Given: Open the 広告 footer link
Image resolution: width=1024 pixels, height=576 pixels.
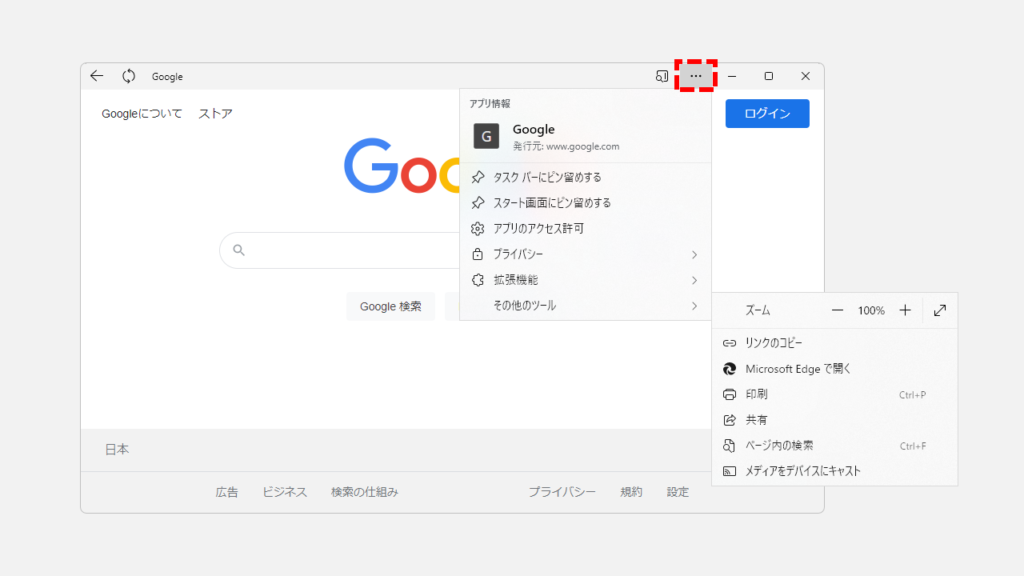Looking at the screenshot, I should coord(227,492).
